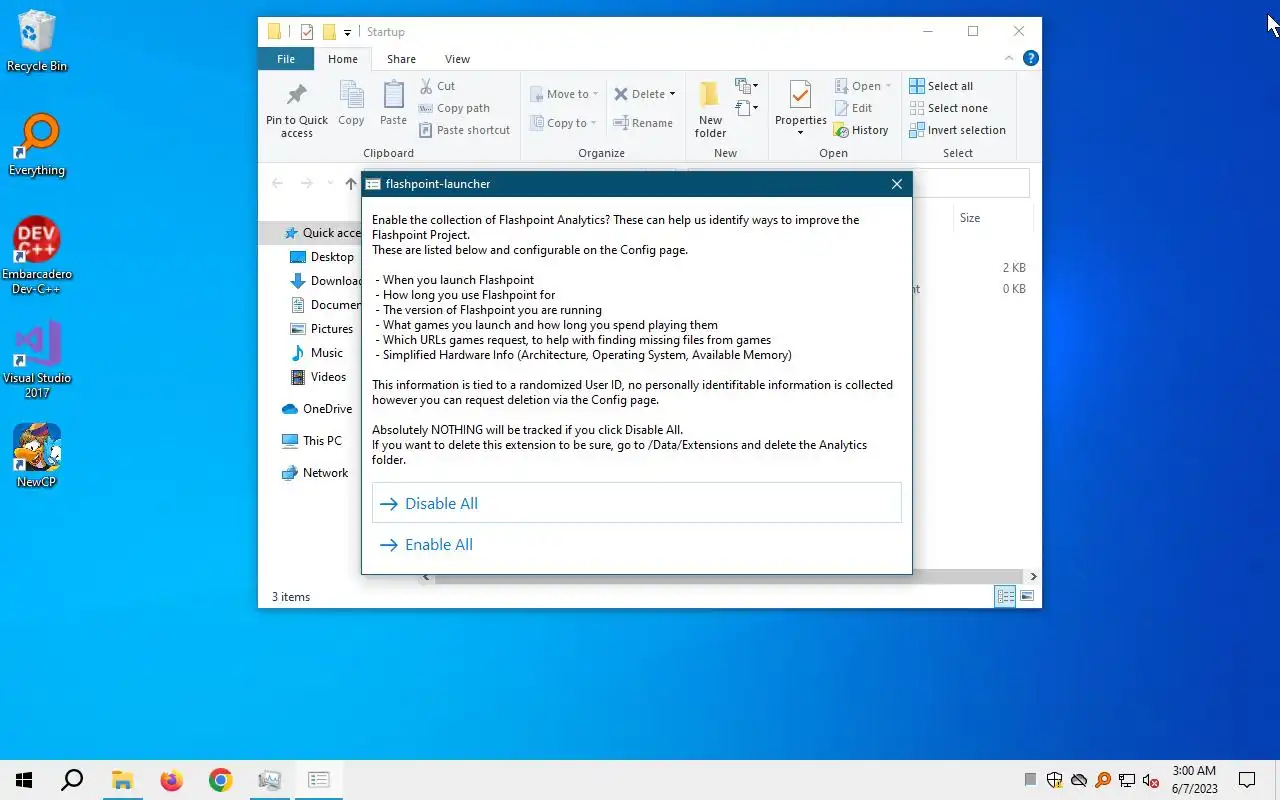
Task: Open the Notifications action center
Action: [x=1247, y=780]
